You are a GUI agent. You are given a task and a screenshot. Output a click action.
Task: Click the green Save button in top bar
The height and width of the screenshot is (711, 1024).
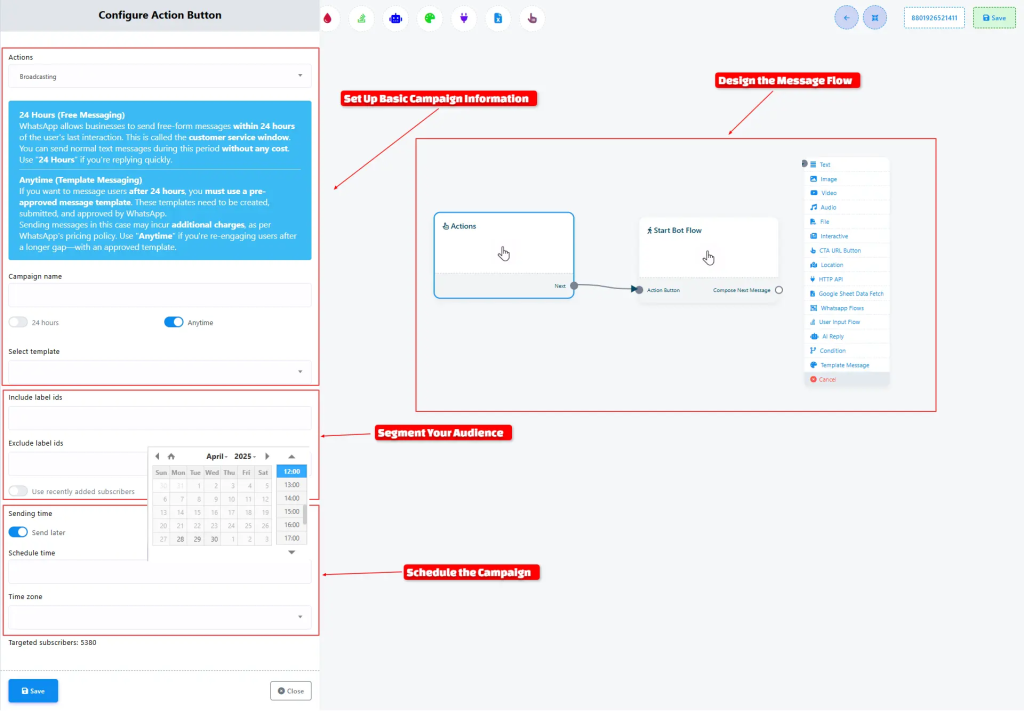pyautogui.click(x=994, y=18)
